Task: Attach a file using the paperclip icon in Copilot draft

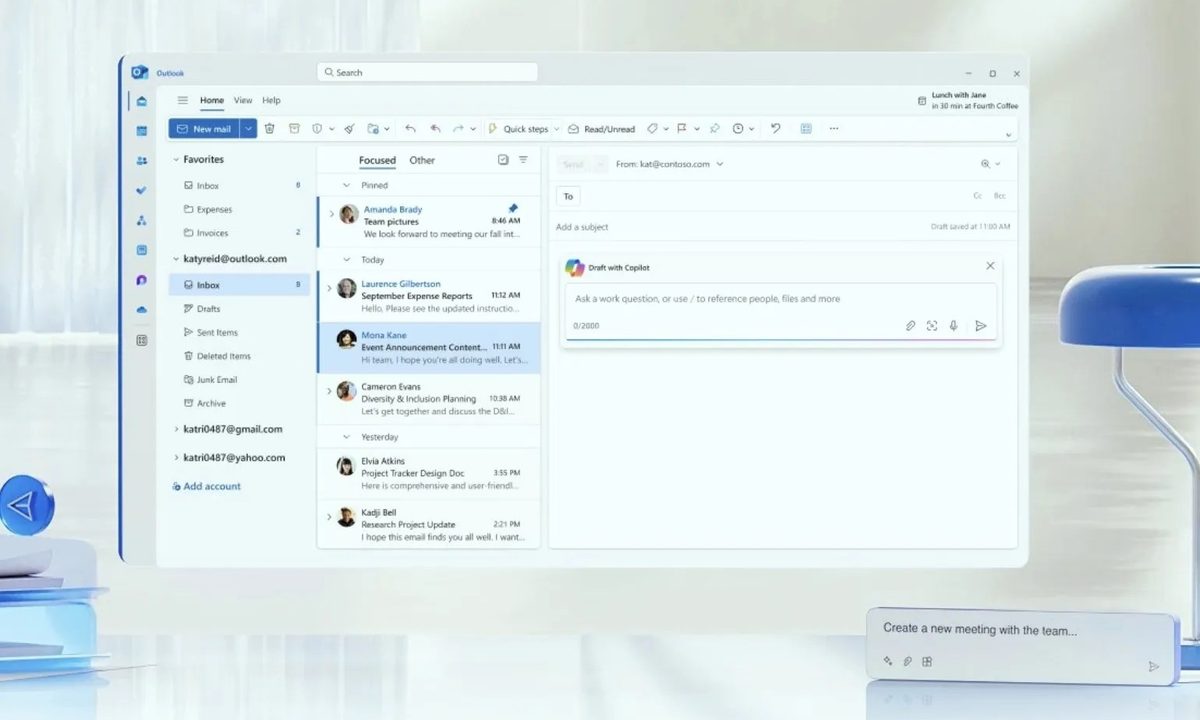Action: (910, 326)
